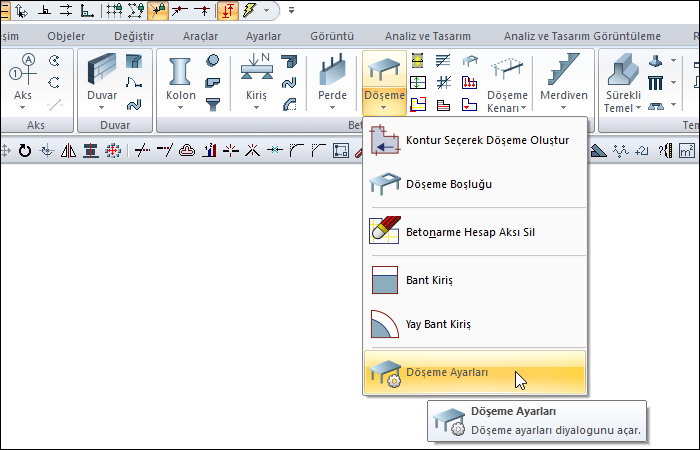Image resolution: width=700 pixels, height=450 pixels.
Task: Open Analiz ve Tasarım Görüntüleme tab
Action: point(582,36)
